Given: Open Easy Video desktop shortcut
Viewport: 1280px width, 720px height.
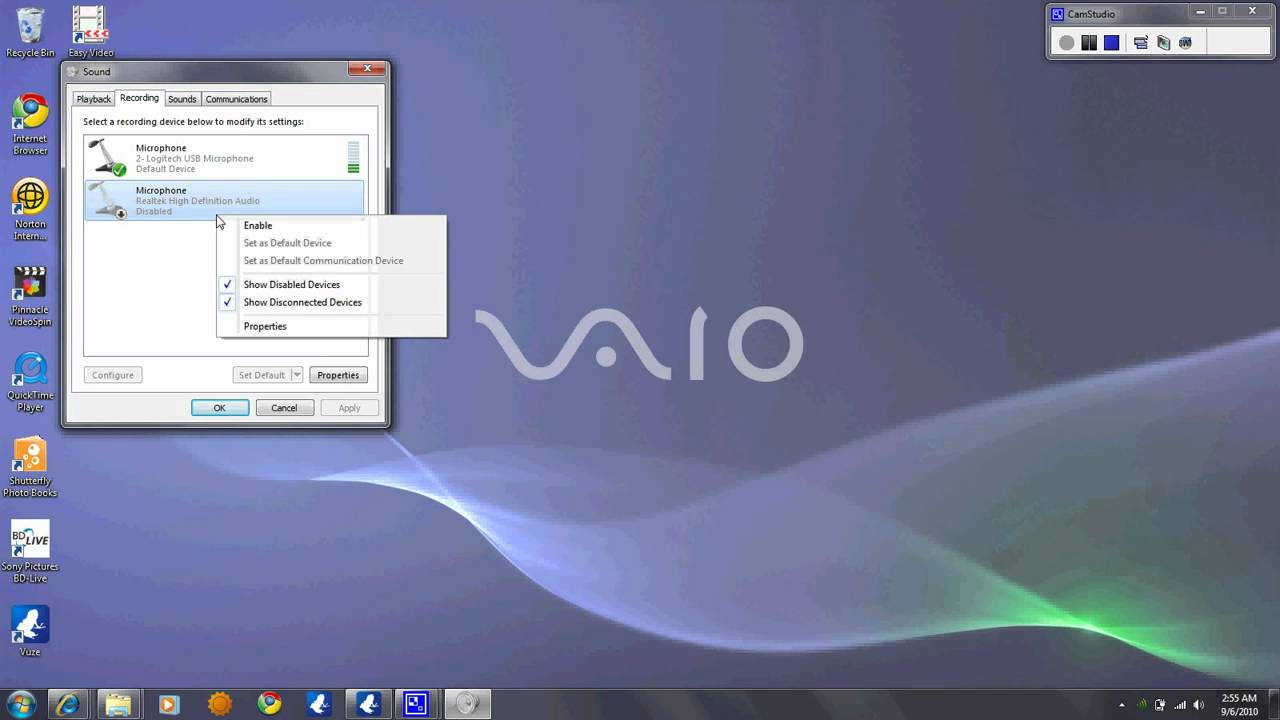Looking at the screenshot, I should click(x=90, y=32).
